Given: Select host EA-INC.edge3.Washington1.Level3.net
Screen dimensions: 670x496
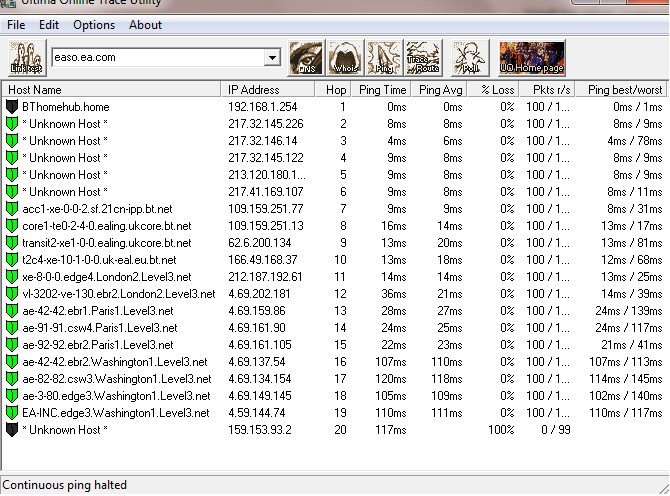Looking at the screenshot, I should [x=116, y=413].
